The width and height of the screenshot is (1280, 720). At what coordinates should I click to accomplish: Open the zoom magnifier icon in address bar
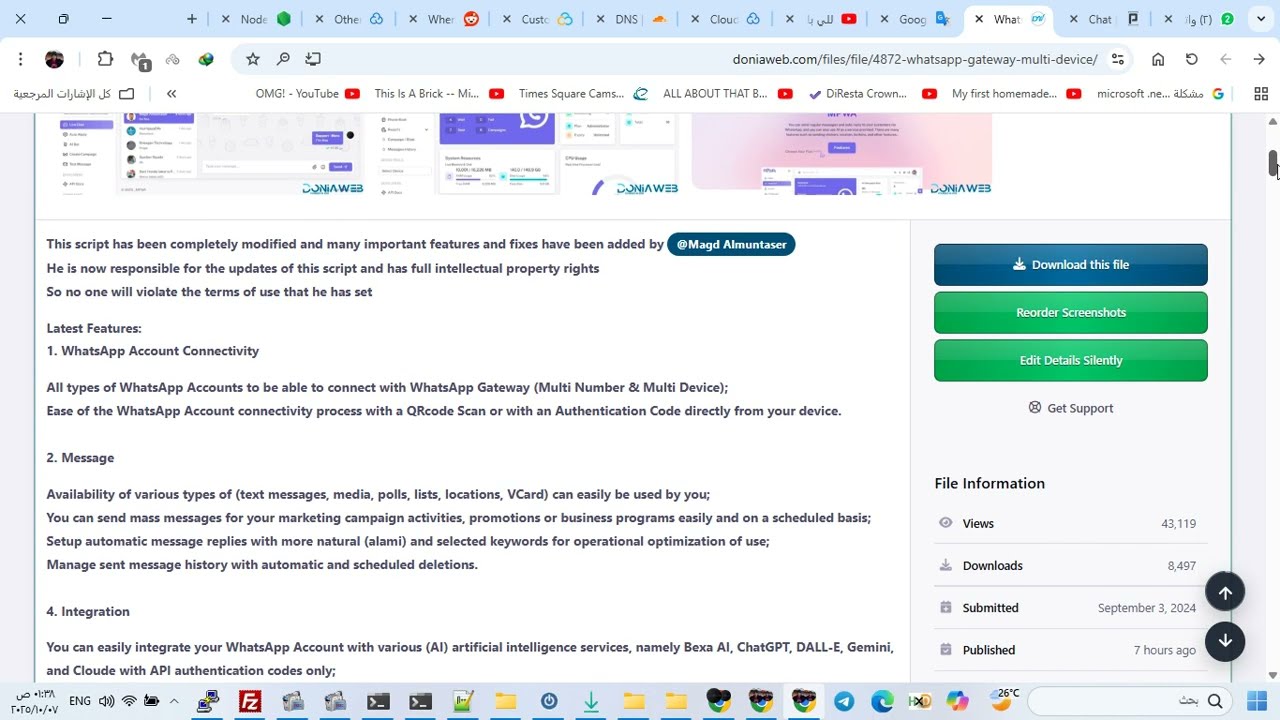pyautogui.click(x=283, y=59)
